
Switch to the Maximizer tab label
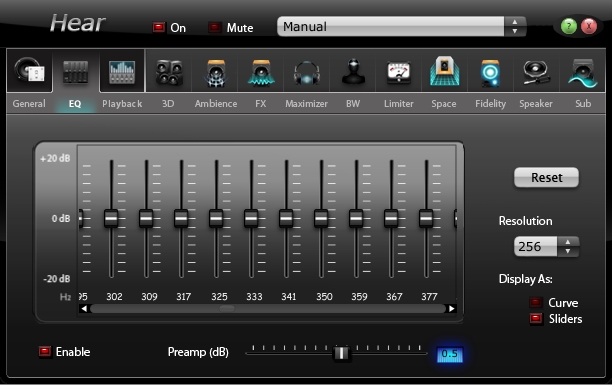(x=306, y=103)
